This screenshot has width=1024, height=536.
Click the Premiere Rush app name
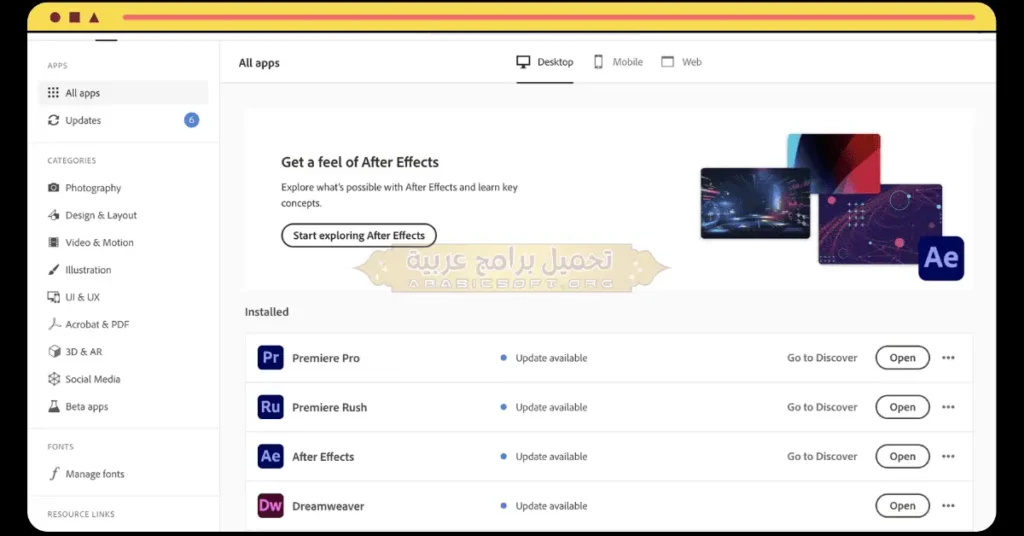[329, 407]
